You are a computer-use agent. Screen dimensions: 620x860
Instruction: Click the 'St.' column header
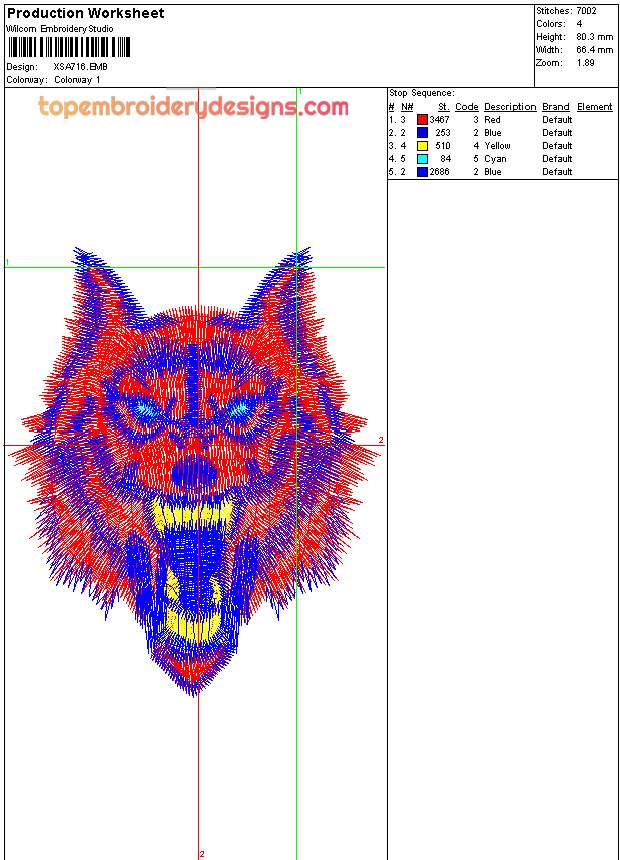444,107
